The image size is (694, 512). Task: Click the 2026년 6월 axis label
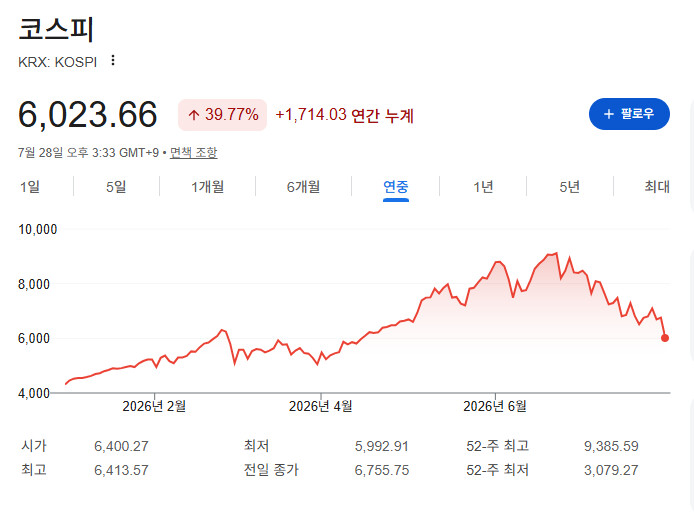pyautogui.click(x=495, y=406)
